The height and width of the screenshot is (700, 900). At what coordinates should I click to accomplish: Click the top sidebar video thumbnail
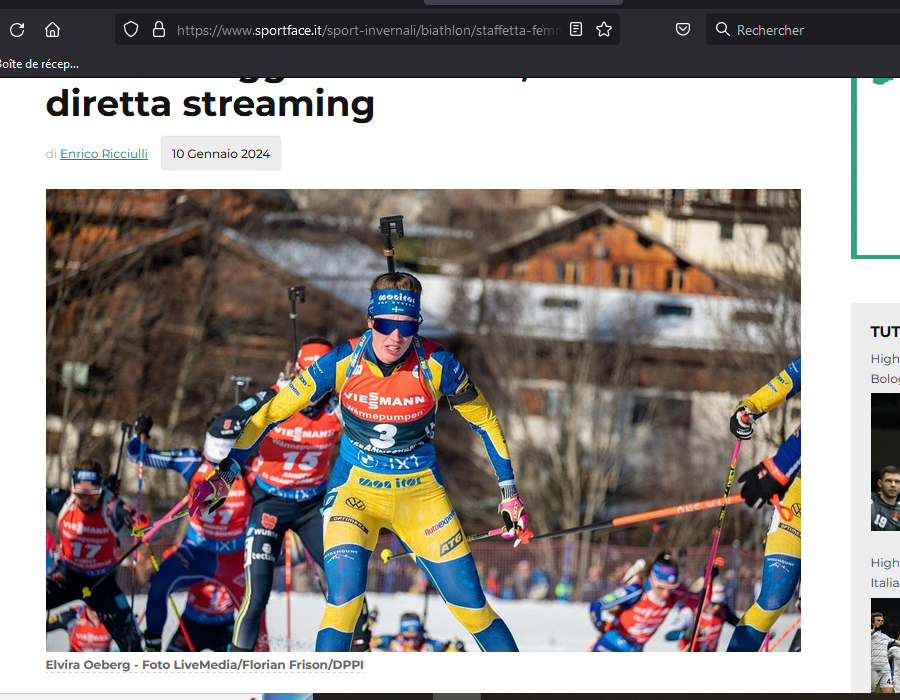885,462
